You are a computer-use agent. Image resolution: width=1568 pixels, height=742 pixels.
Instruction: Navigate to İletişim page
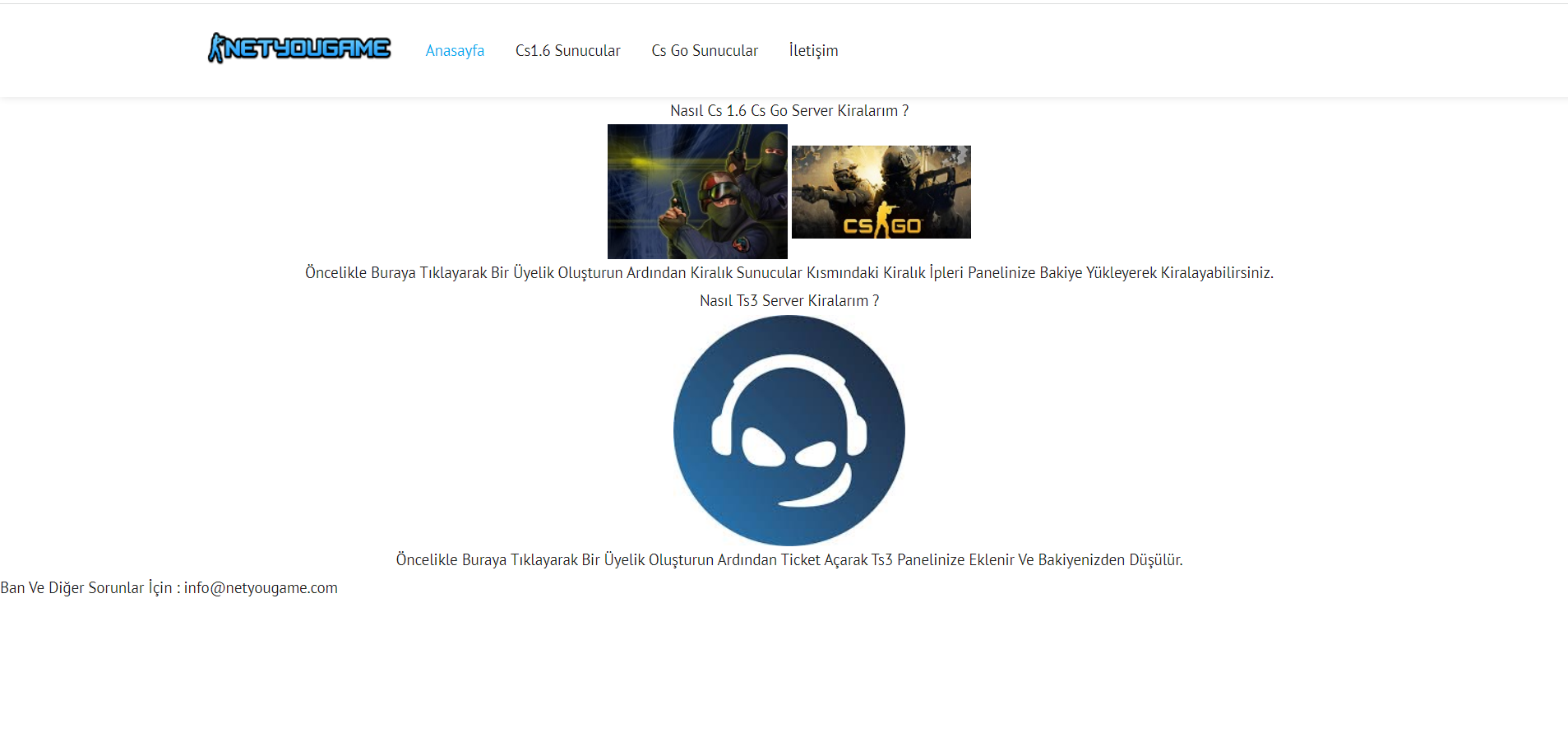[814, 51]
